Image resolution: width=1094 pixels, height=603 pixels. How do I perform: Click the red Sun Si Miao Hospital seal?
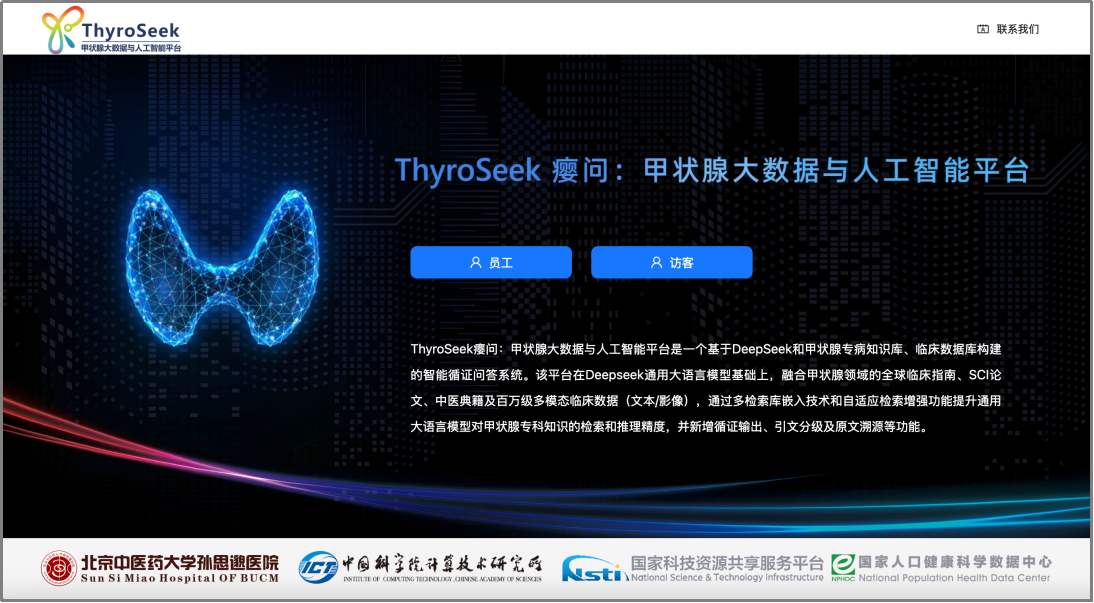click(58, 568)
